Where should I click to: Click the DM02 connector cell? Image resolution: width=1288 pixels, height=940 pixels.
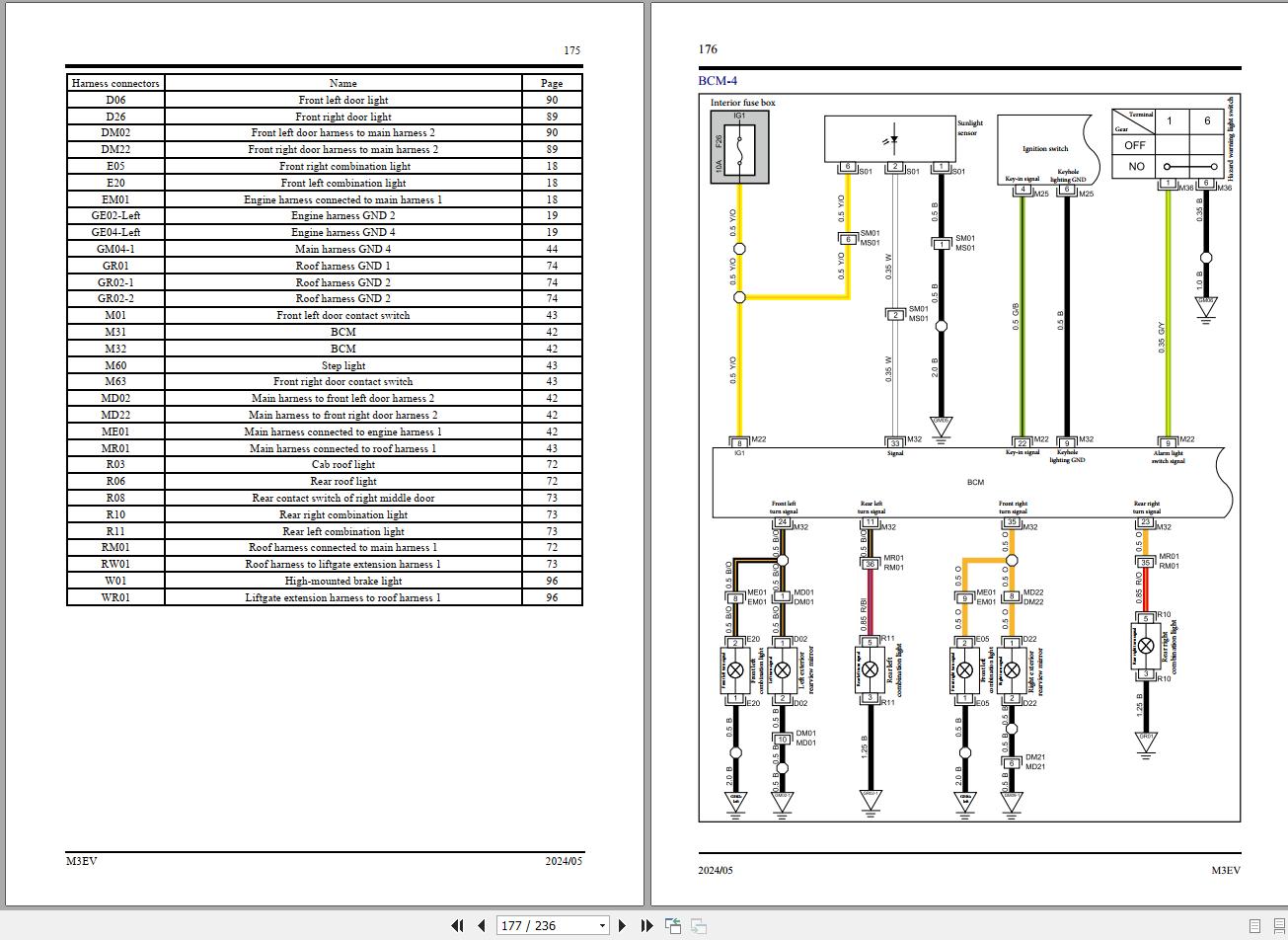115,132
